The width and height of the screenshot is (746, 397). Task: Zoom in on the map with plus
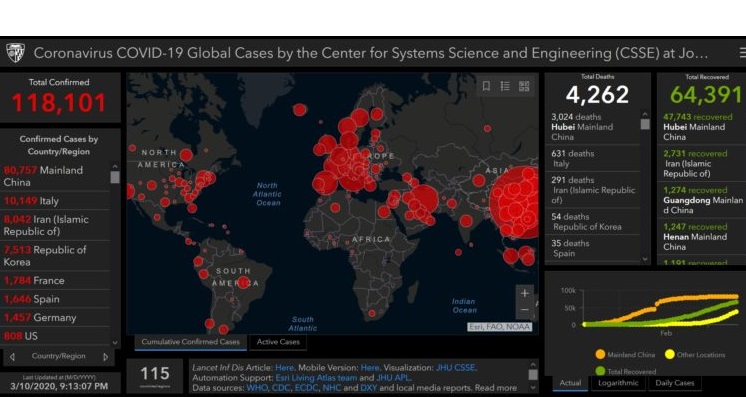coord(525,293)
